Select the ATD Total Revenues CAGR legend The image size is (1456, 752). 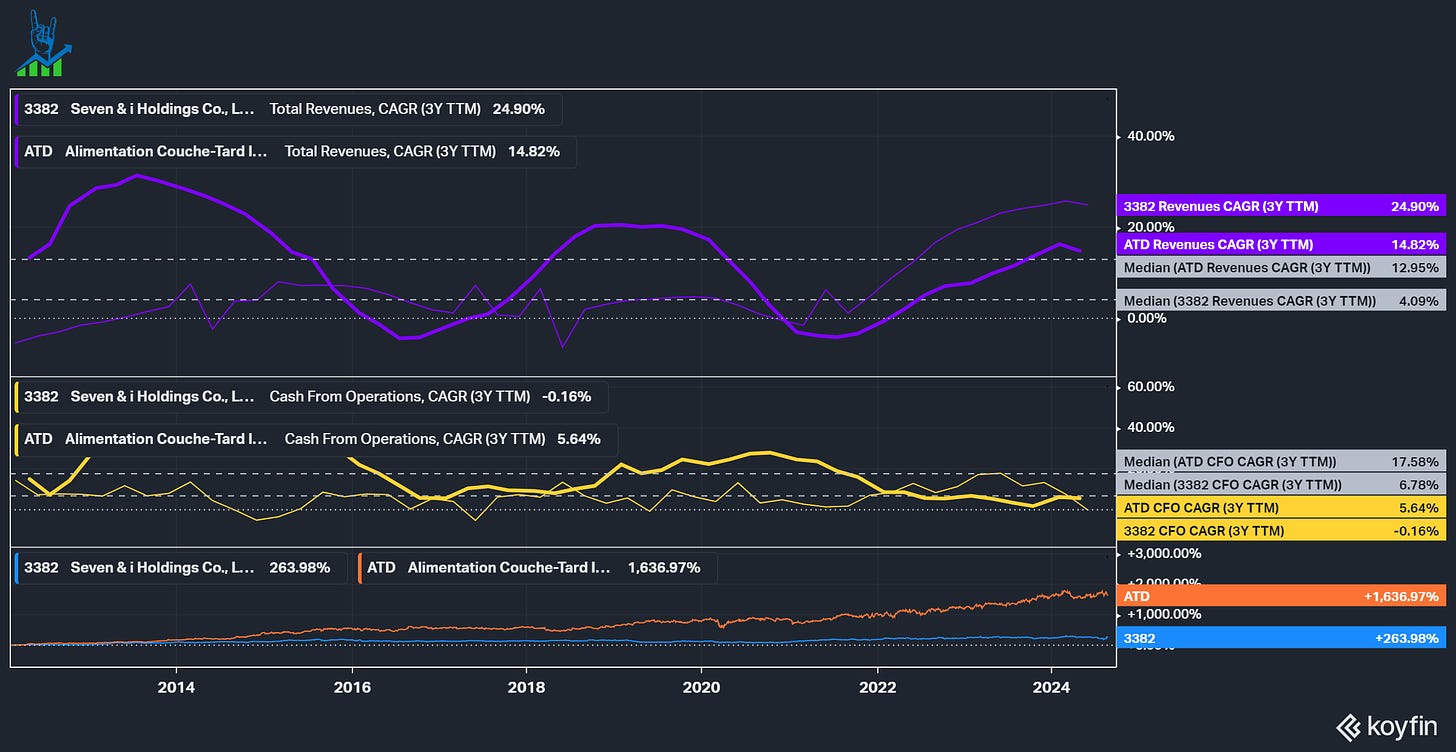tap(295, 152)
